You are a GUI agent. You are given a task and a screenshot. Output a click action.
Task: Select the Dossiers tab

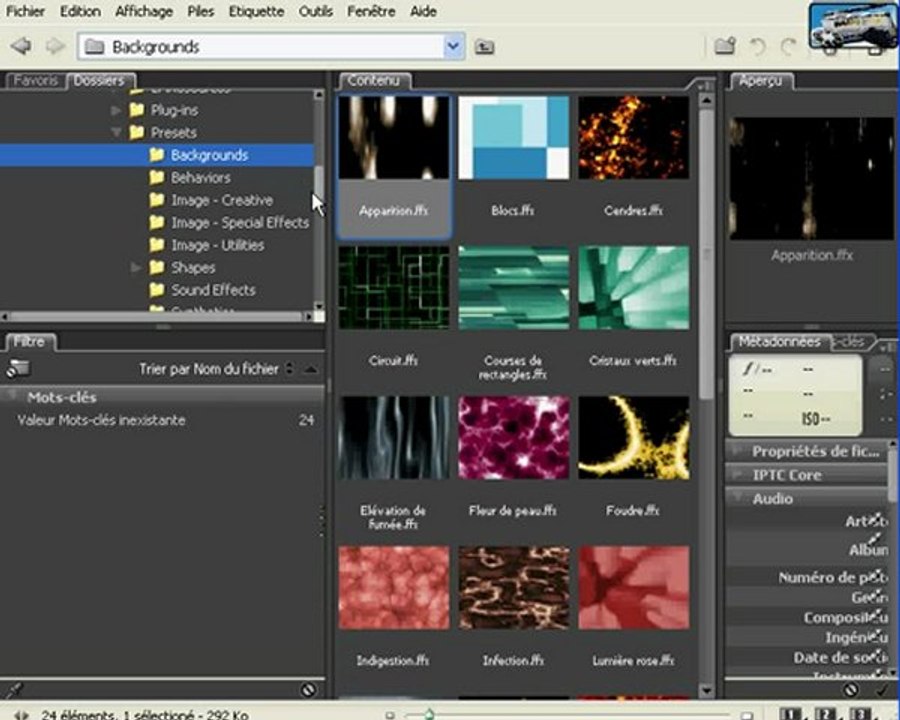tap(100, 80)
